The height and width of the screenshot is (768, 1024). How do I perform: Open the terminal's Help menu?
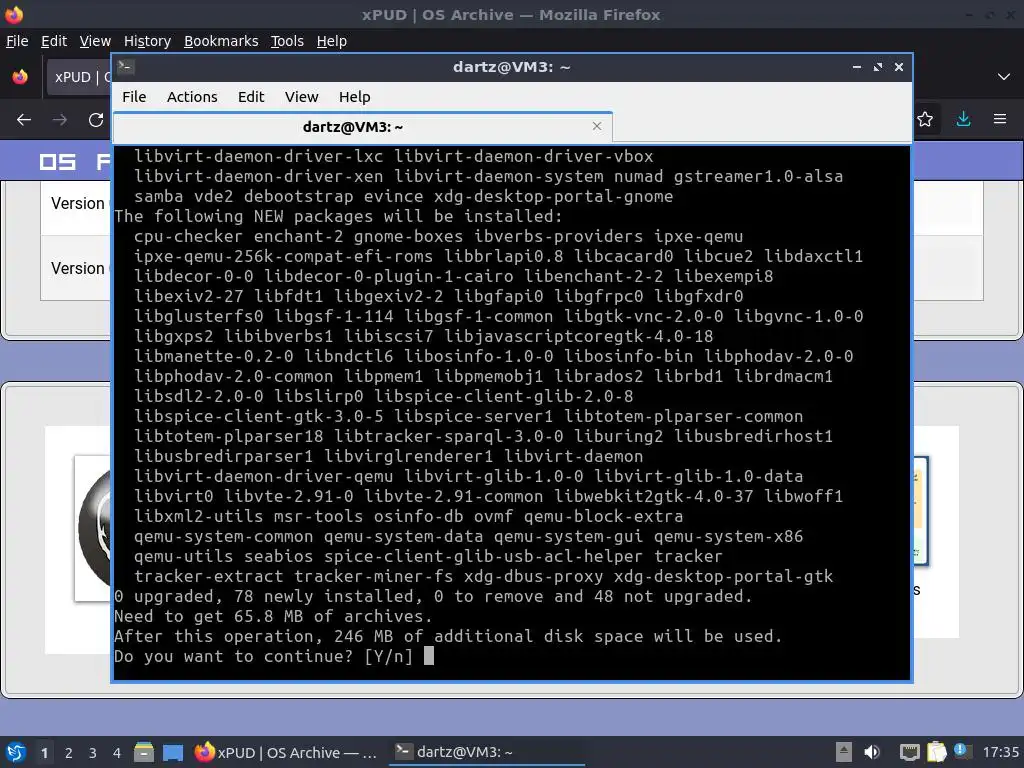tap(355, 97)
